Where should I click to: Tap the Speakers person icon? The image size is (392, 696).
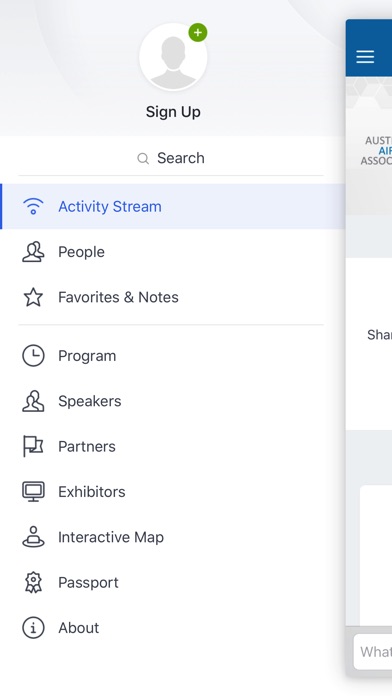click(x=33, y=401)
